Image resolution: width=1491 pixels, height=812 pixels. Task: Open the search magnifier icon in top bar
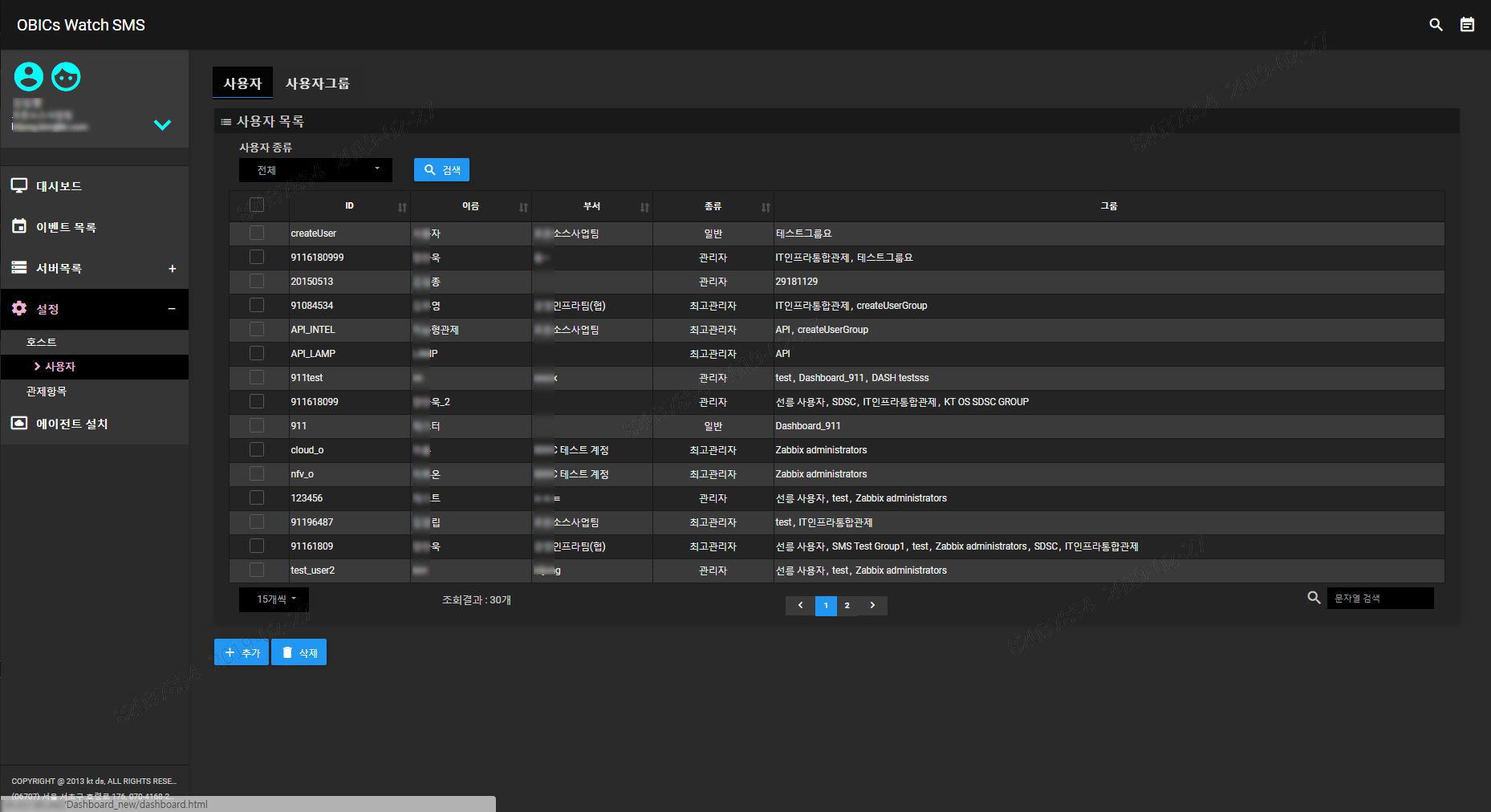coord(1436,25)
